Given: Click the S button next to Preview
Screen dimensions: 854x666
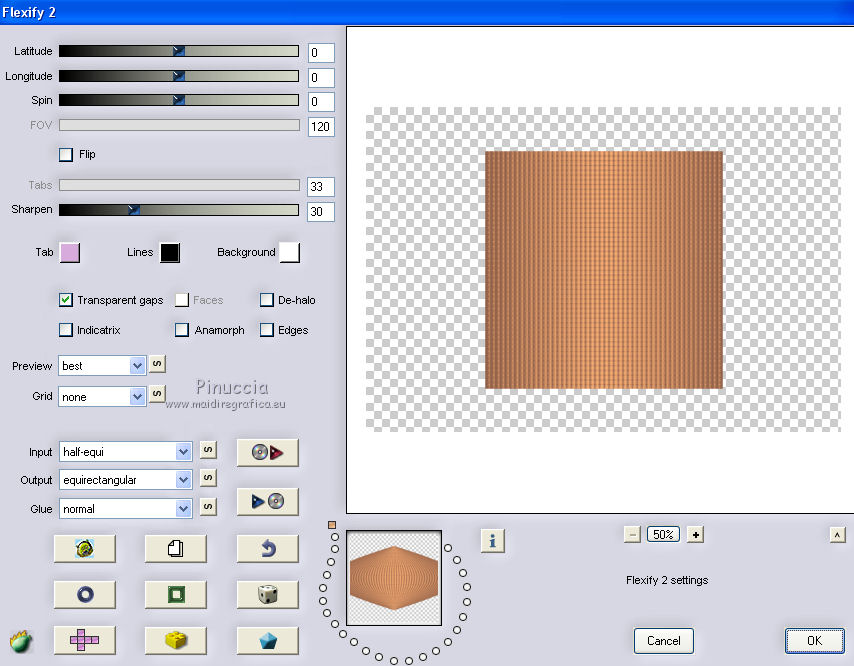Looking at the screenshot, I should (x=157, y=364).
